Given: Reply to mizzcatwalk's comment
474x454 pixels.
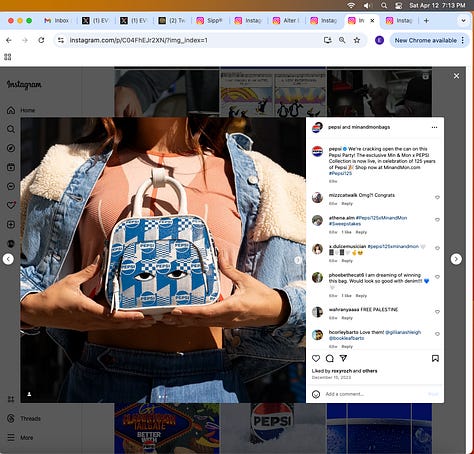Looking at the screenshot, I should click(x=347, y=204).
